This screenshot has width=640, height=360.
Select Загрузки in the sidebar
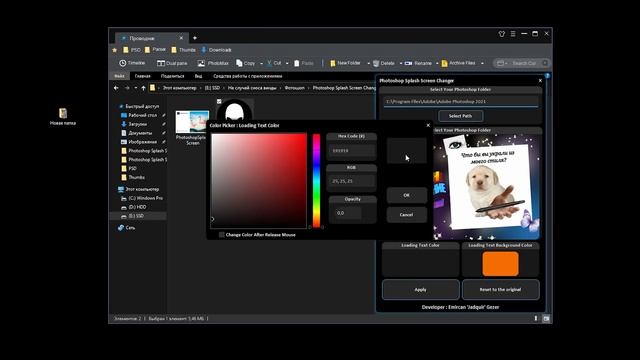pyautogui.click(x=137, y=124)
